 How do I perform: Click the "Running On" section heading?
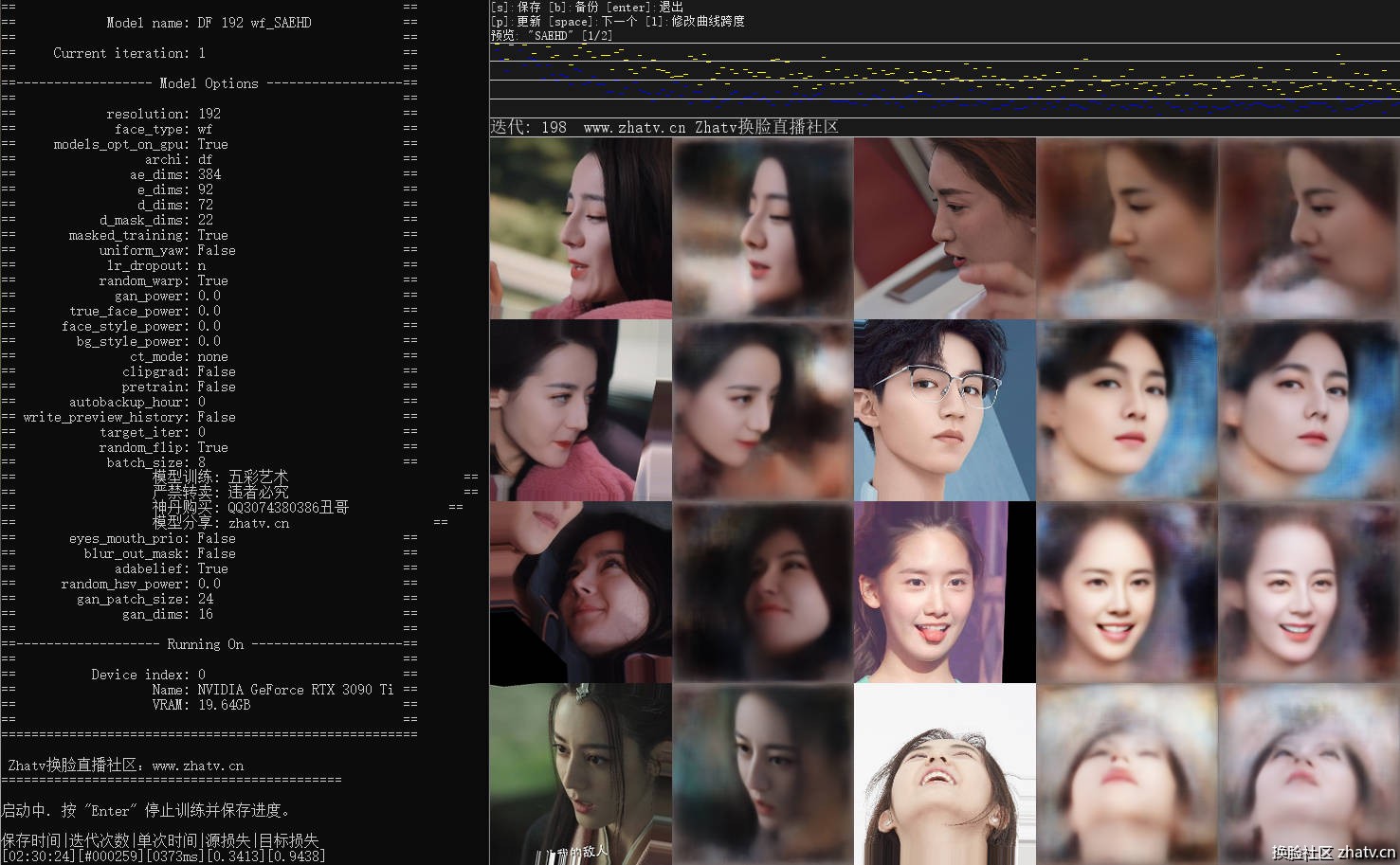(x=205, y=644)
